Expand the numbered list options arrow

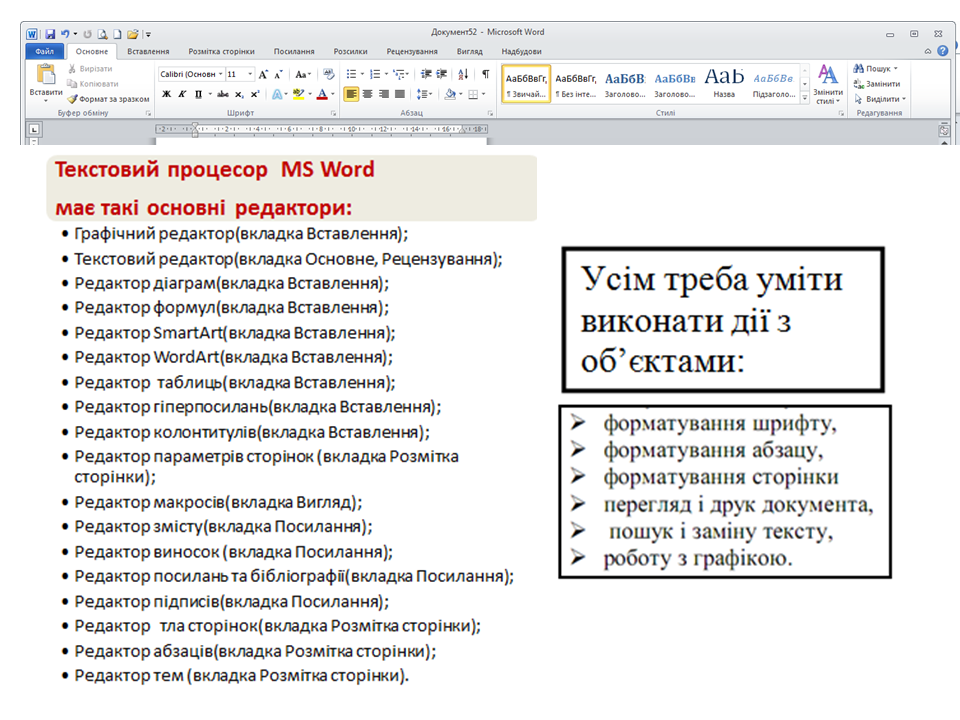point(386,75)
